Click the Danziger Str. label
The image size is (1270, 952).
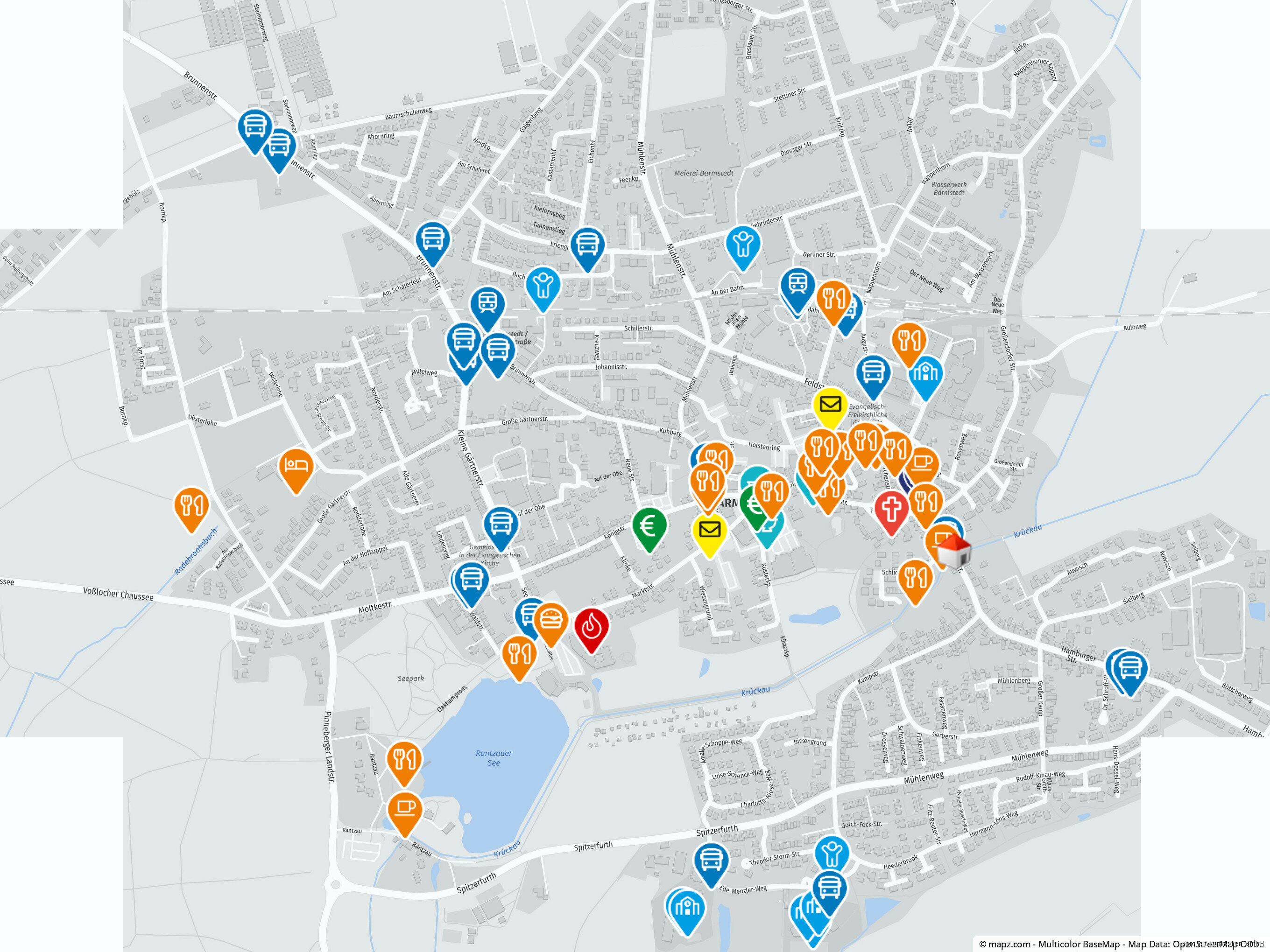click(x=797, y=148)
